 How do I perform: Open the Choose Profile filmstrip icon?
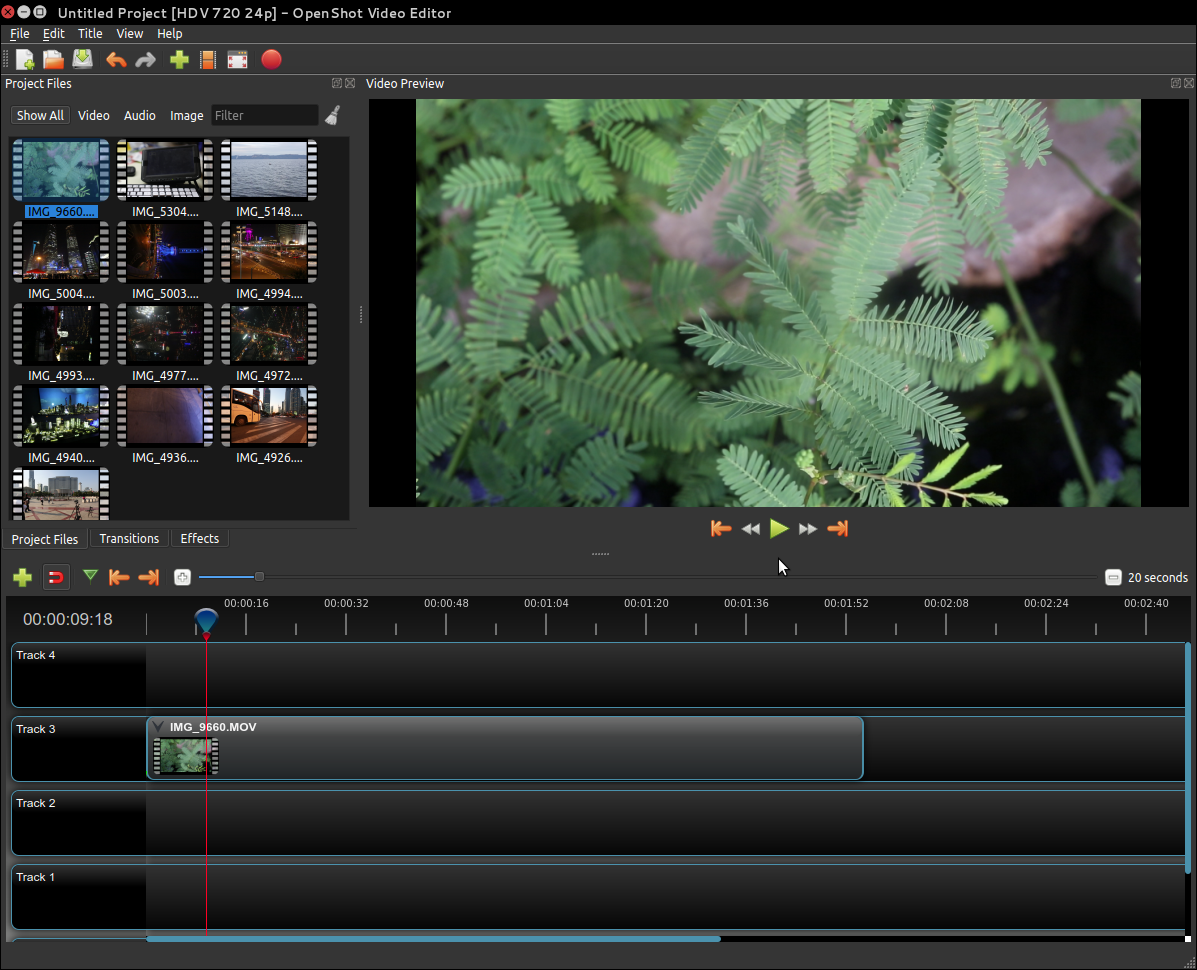pyautogui.click(x=208, y=60)
